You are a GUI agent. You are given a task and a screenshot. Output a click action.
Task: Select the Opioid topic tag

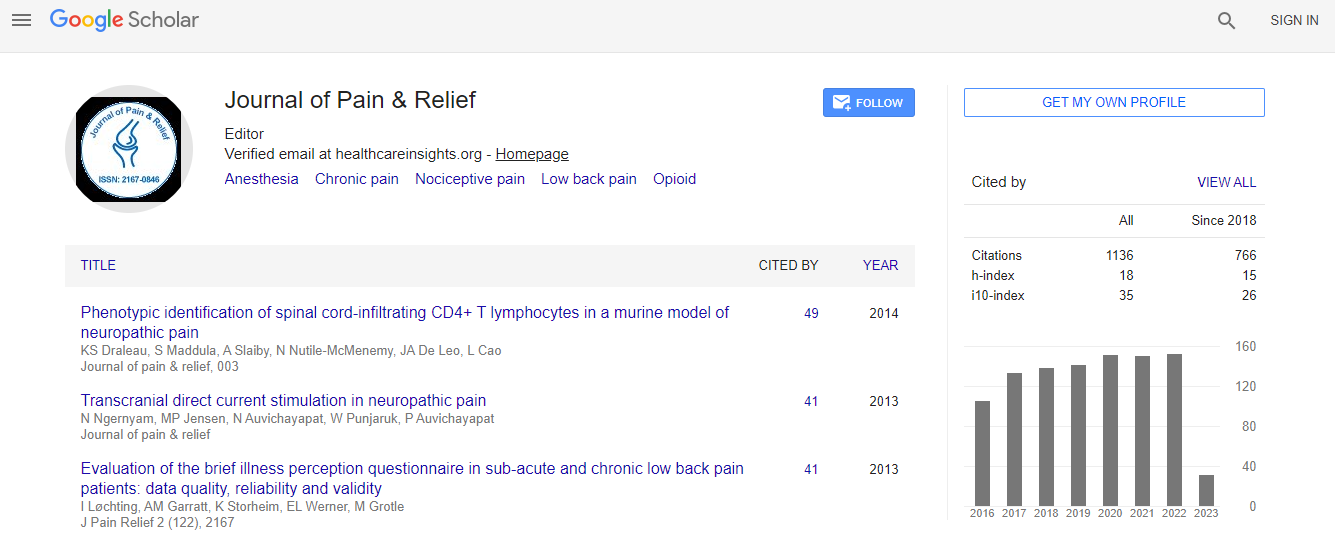tap(674, 179)
